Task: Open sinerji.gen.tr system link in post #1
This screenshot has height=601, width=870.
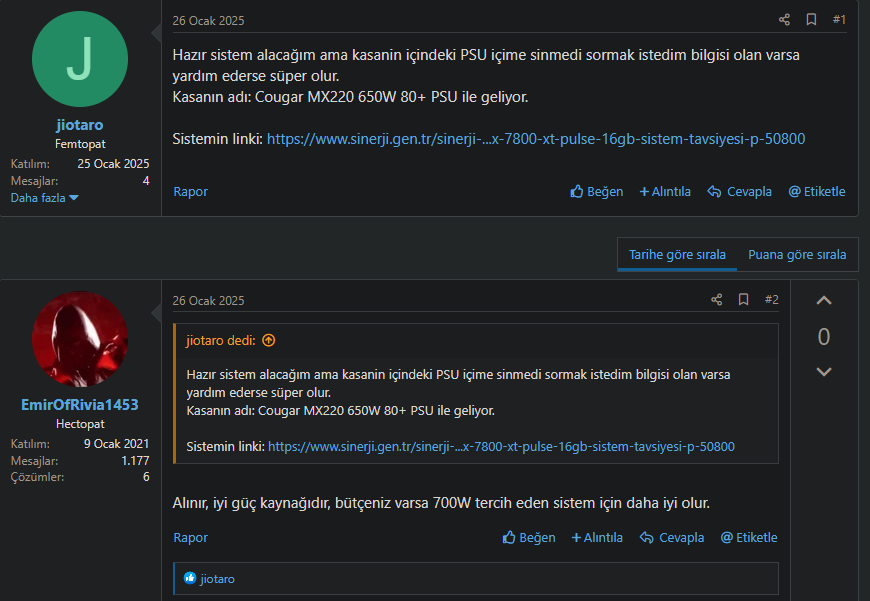Action: click(535, 139)
